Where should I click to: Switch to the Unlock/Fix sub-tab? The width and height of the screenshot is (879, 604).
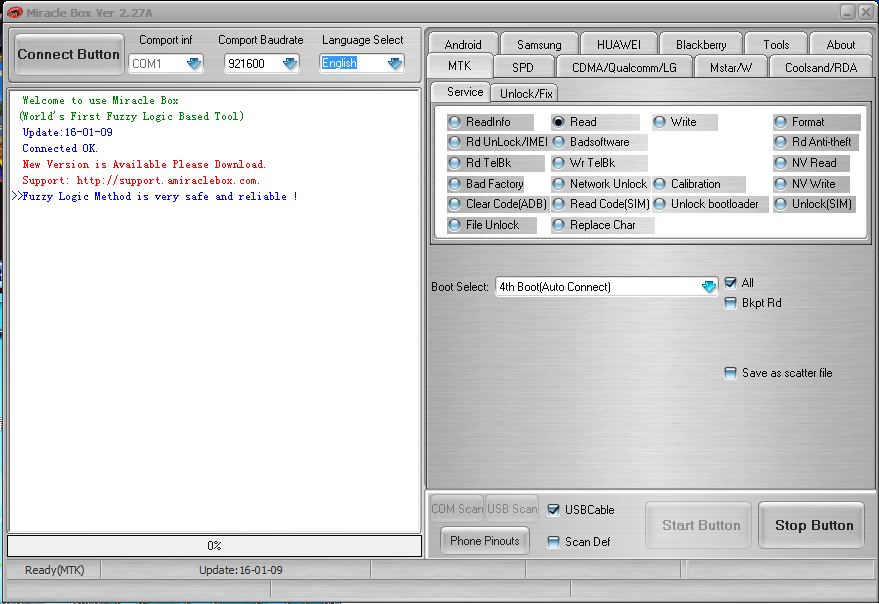click(526, 93)
